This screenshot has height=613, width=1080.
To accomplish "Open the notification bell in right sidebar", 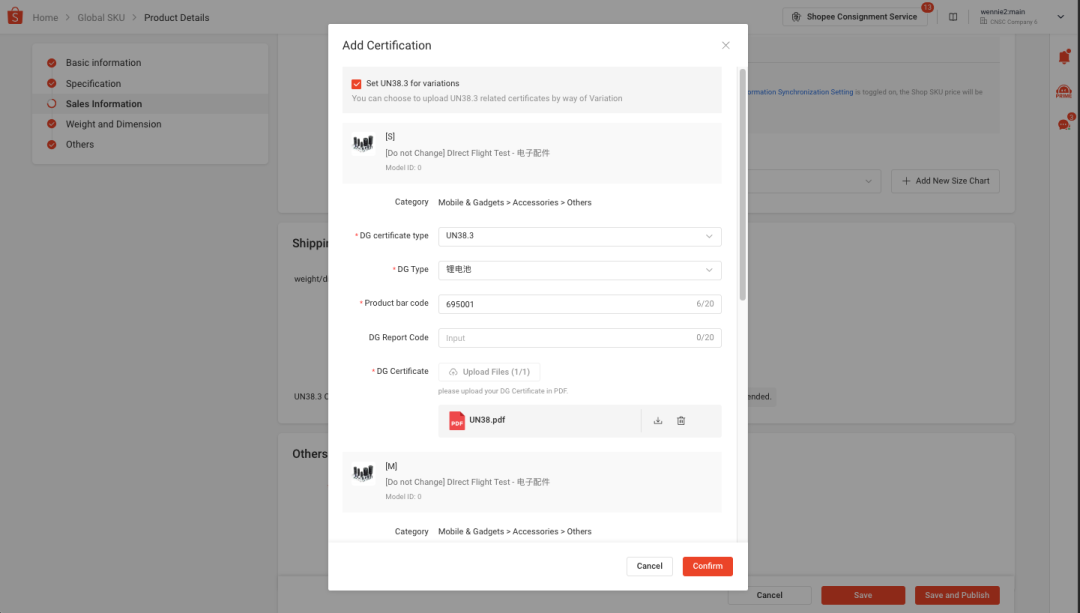I will pyautogui.click(x=1064, y=57).
